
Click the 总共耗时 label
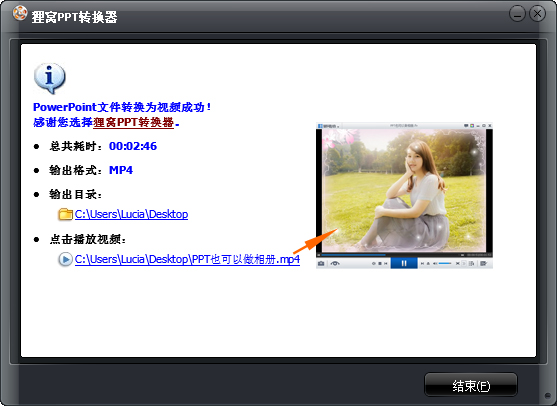pos(76,146)
